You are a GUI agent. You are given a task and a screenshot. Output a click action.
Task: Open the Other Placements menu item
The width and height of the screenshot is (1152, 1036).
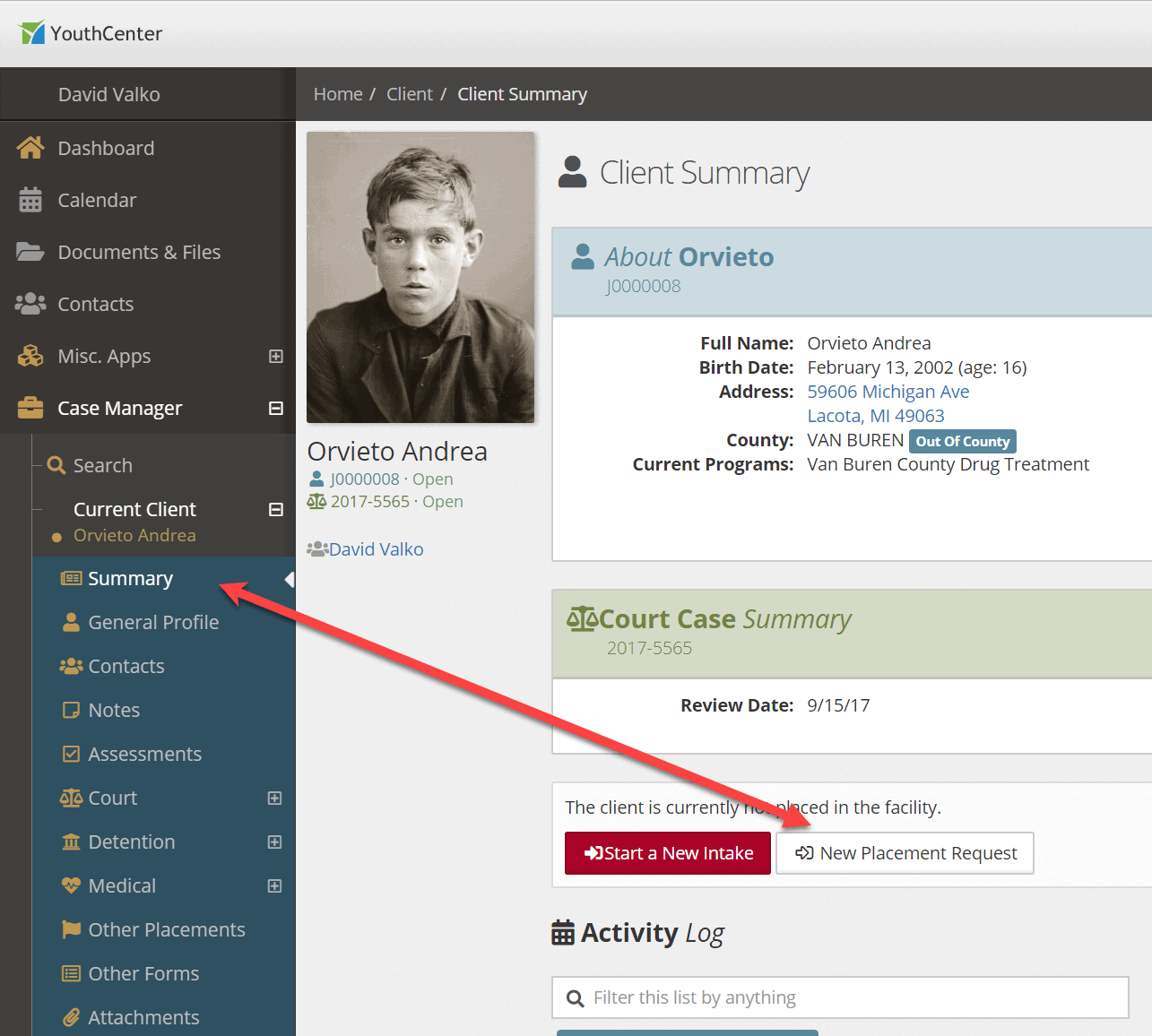(166, 929)
